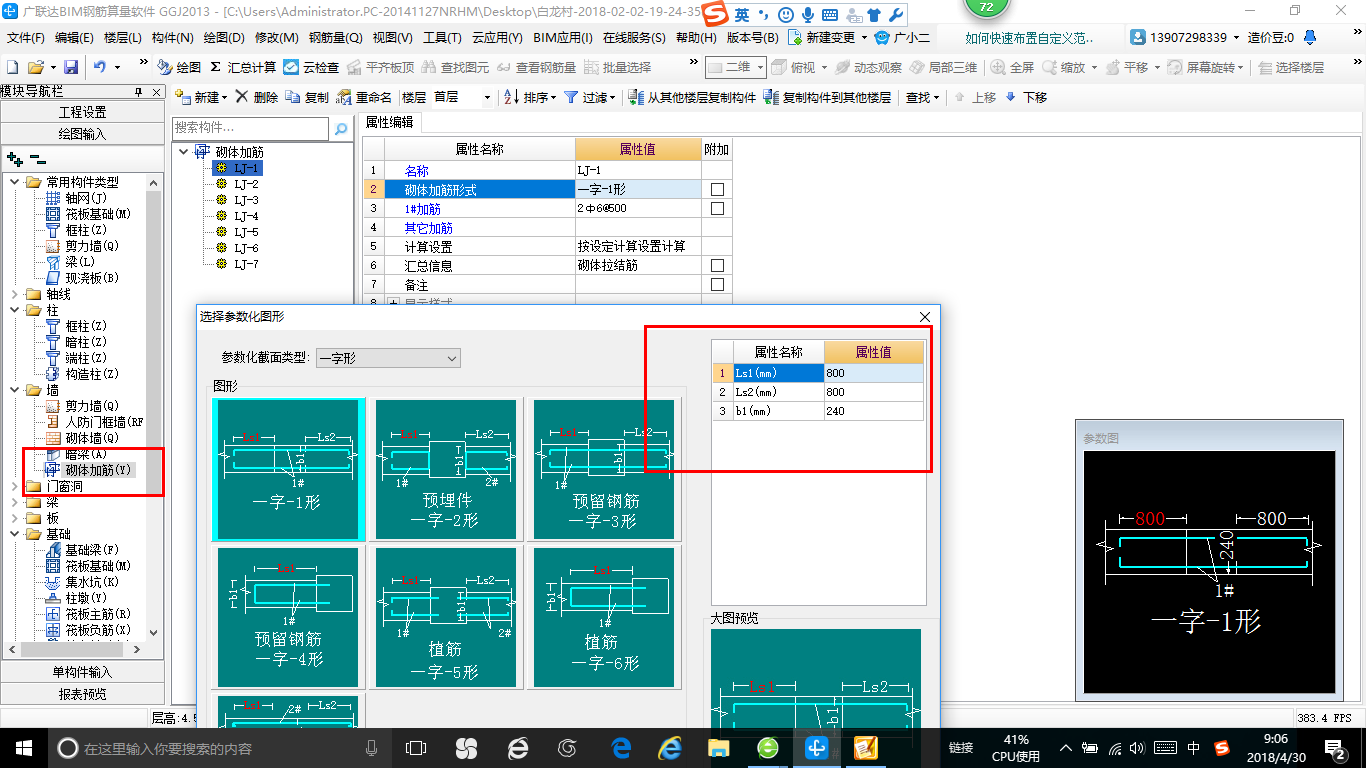
Task: Click the search magnifier next to 搜索构件
Action: pyautogui.click(x=341, y=128)
